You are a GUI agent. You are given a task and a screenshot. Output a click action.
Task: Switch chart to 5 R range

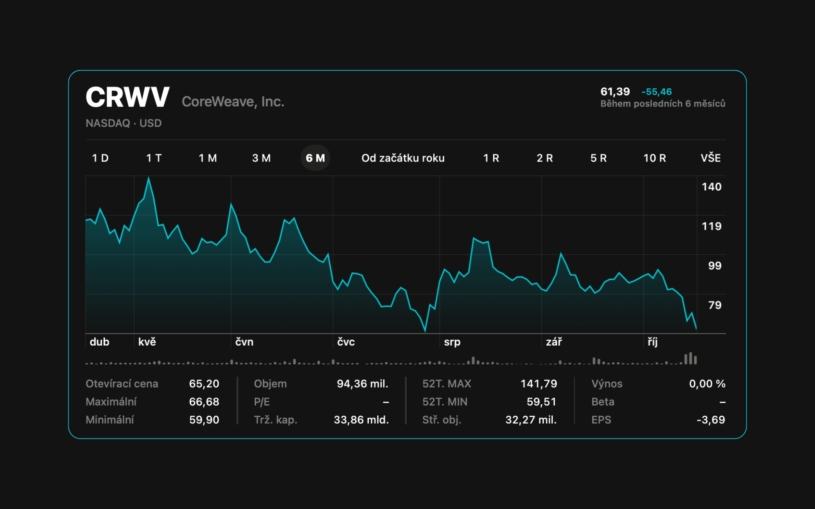598,158
